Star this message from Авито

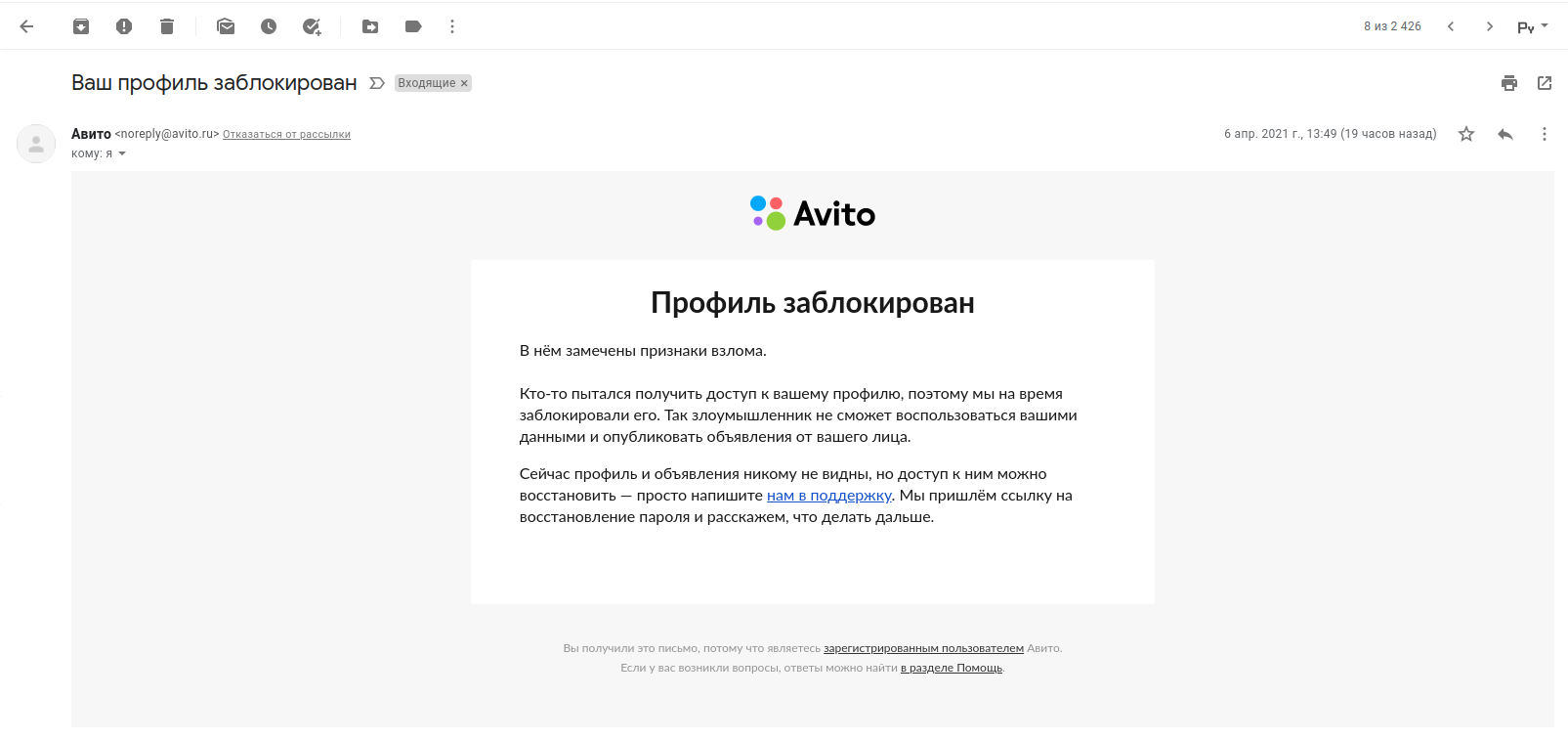point(1466,134)
